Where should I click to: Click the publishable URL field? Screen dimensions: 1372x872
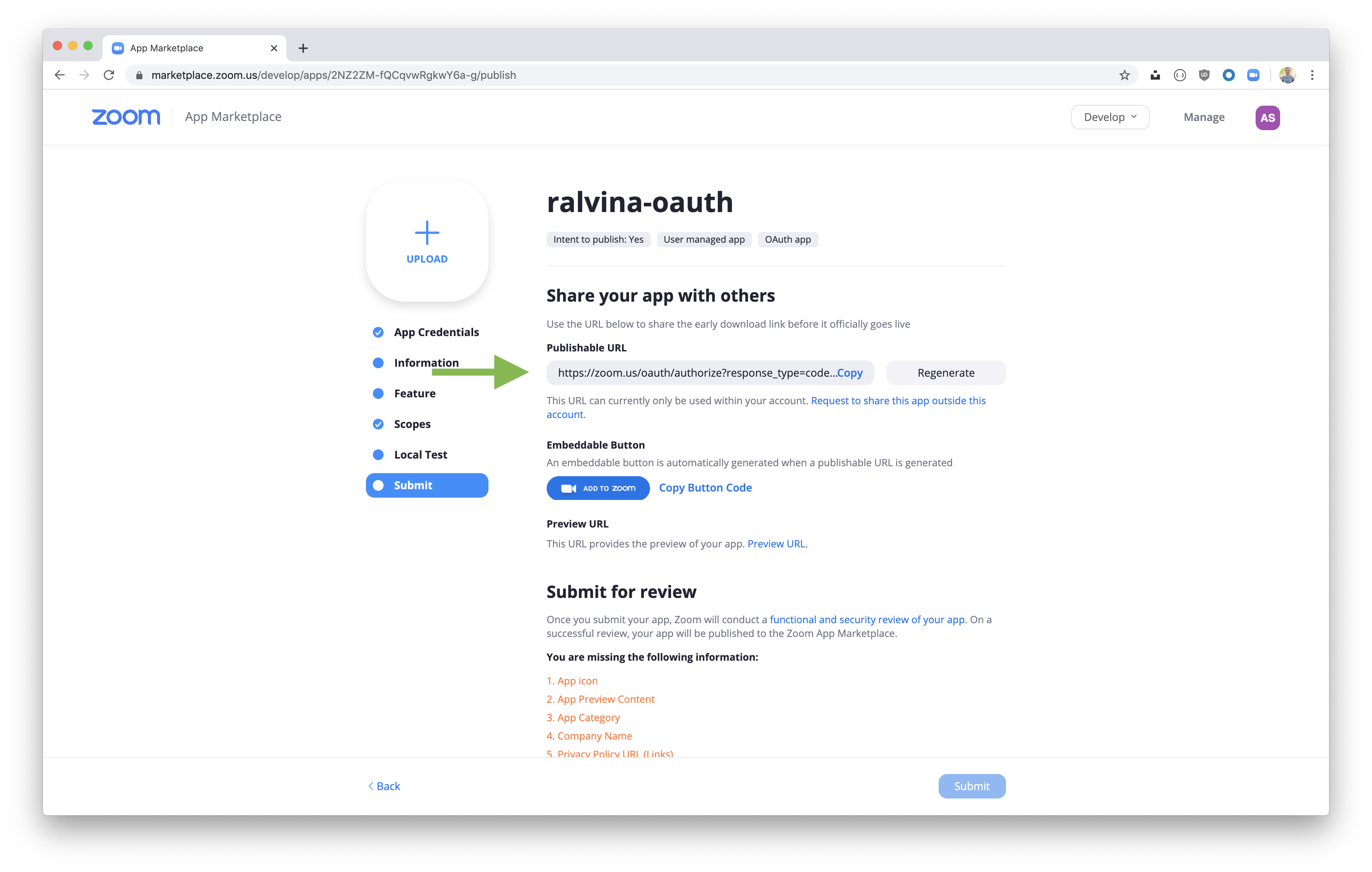click(x=710, y=373)
